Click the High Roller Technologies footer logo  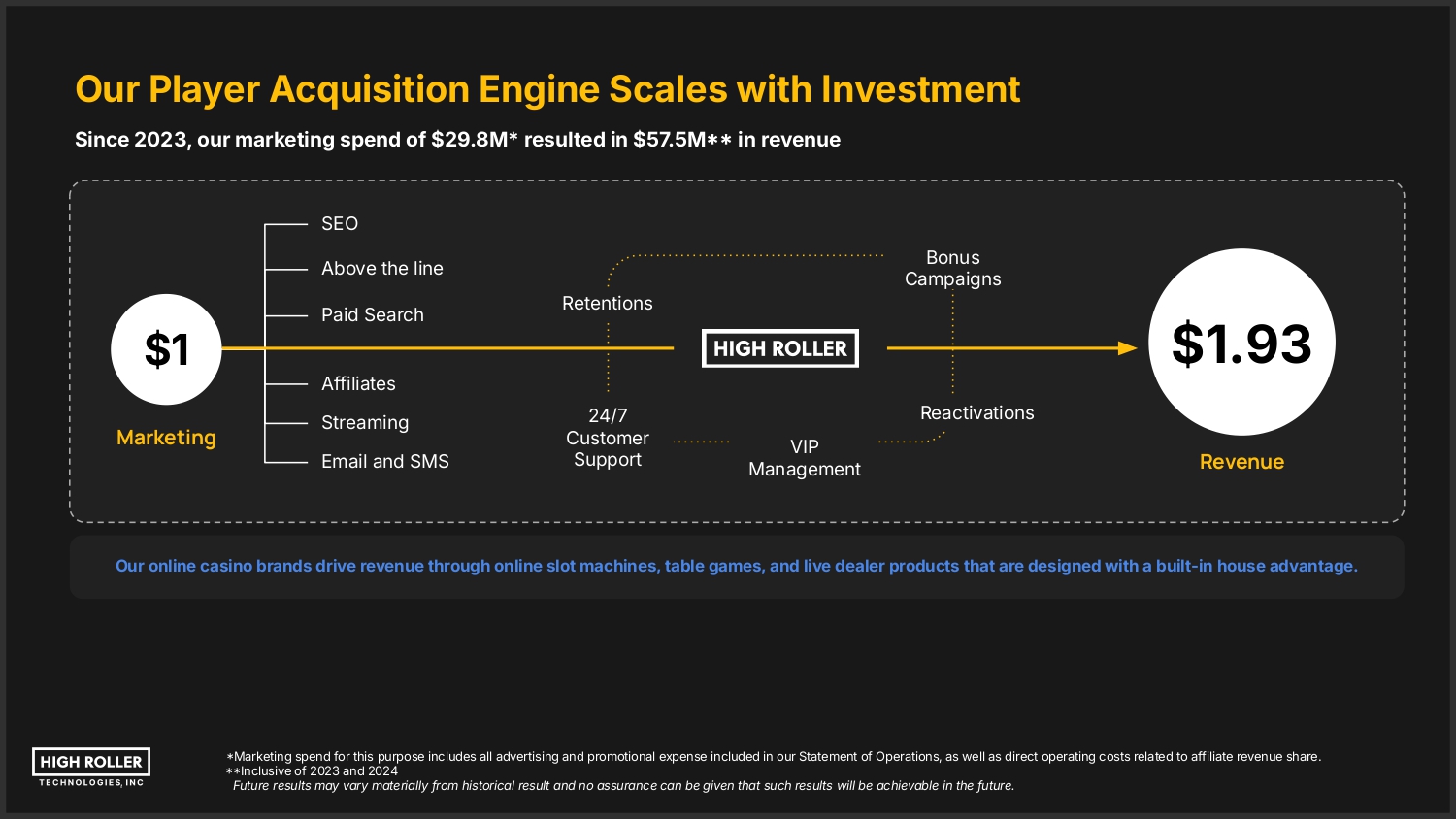tap(91, 767)
